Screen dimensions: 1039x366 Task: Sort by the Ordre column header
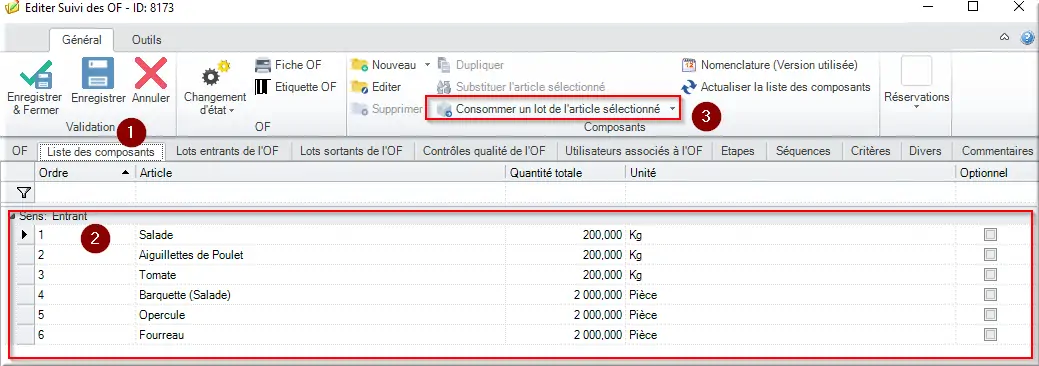click(84, 173)
